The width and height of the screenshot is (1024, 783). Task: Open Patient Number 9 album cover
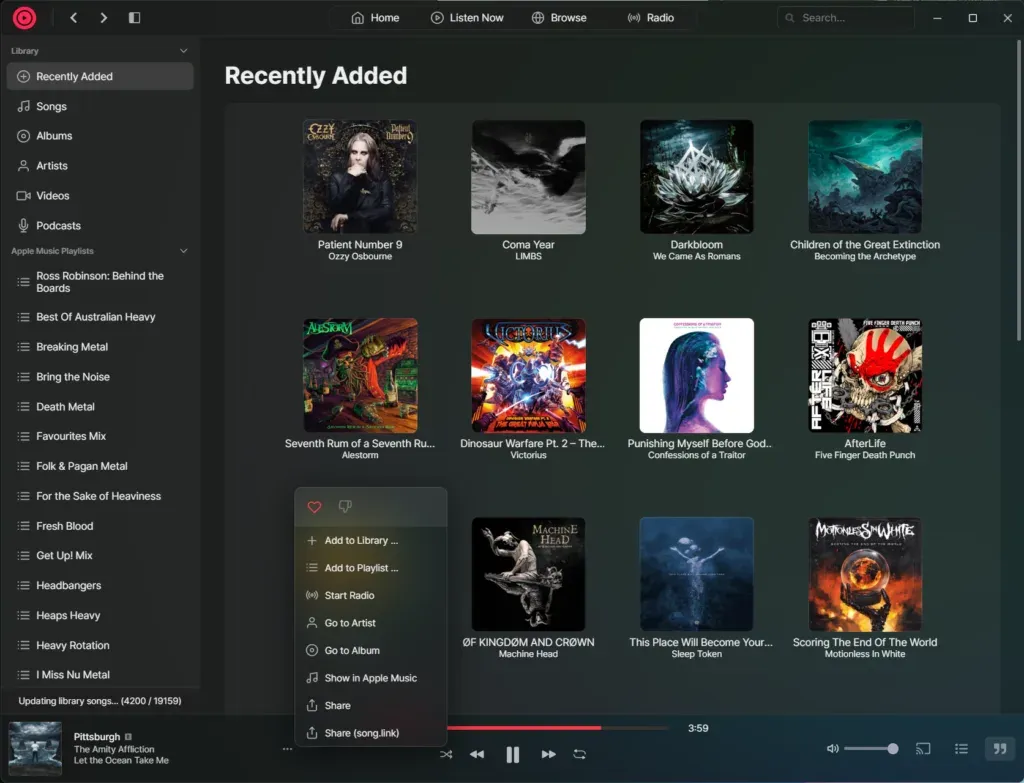coord(360,176)
